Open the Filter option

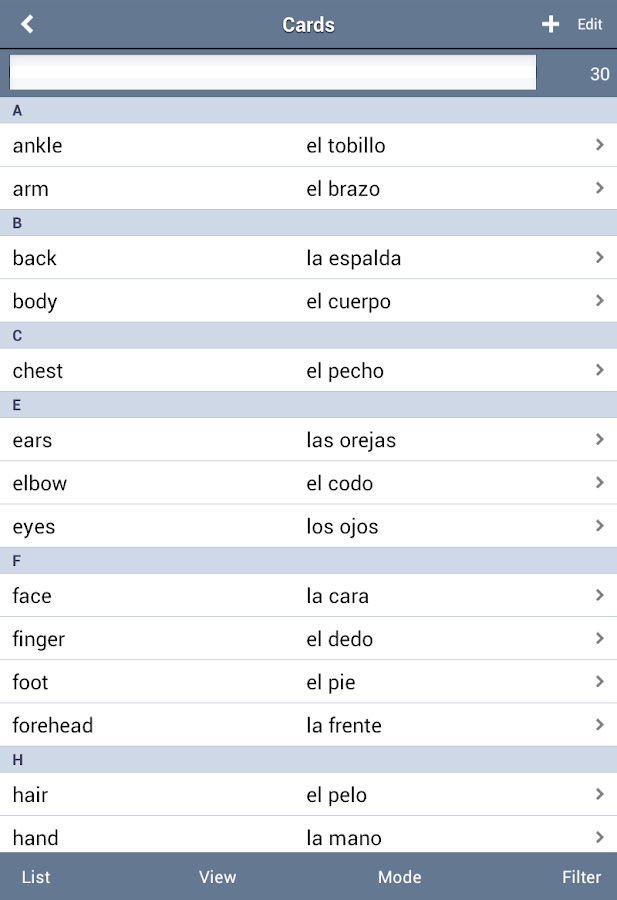[x=581, y=877]
